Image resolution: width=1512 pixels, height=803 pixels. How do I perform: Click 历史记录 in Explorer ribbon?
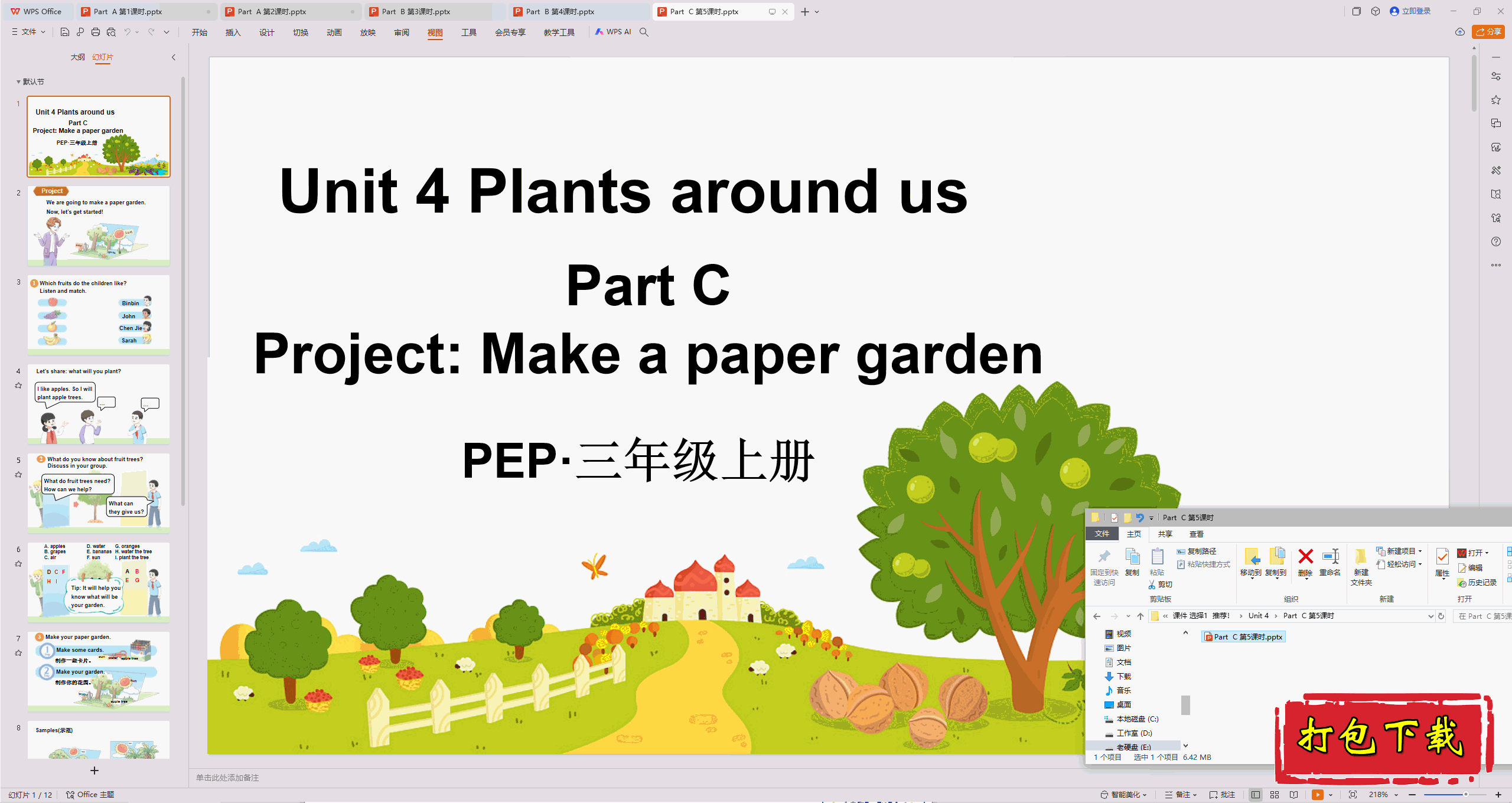tap(1477, 583)
